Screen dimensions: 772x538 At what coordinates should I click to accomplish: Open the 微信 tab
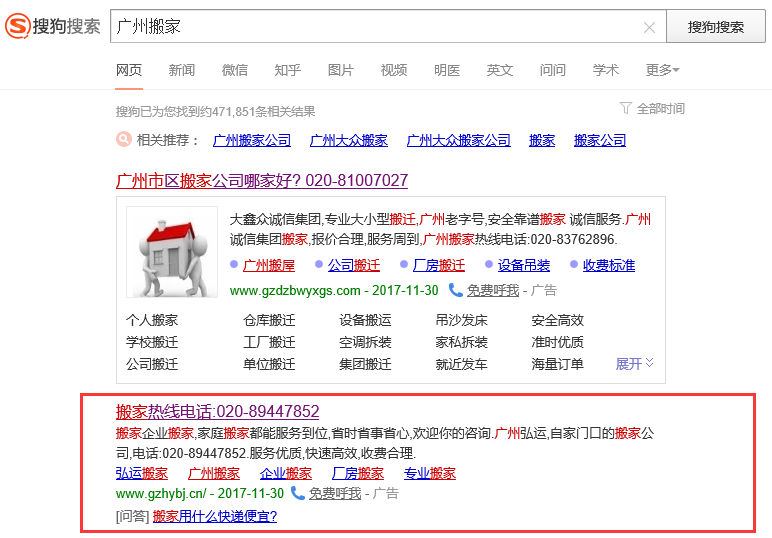[x=235, y=70]
